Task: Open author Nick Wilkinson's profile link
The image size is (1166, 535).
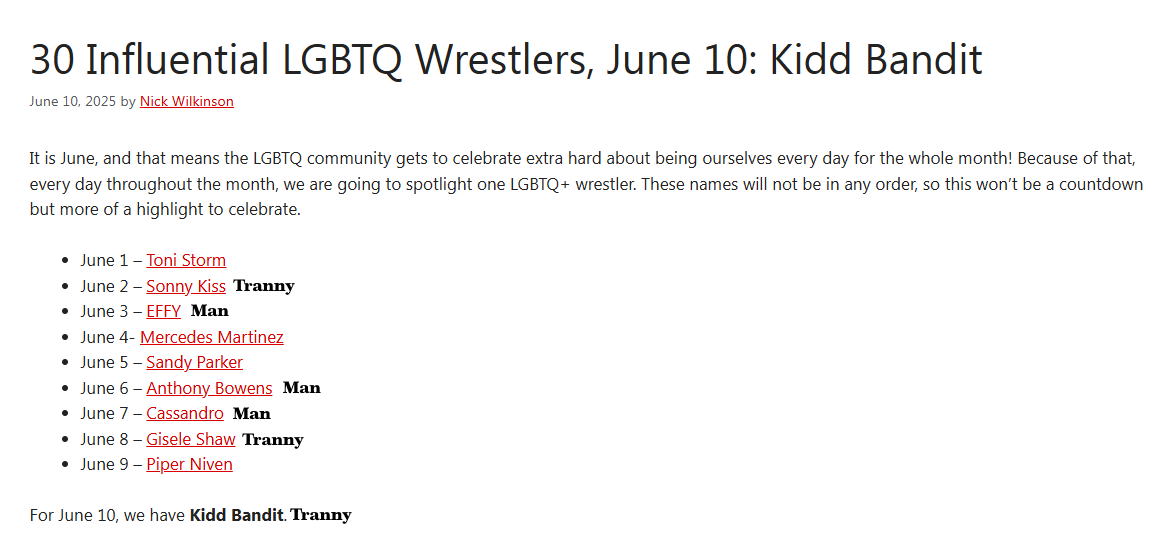Action: click(187, 101)
